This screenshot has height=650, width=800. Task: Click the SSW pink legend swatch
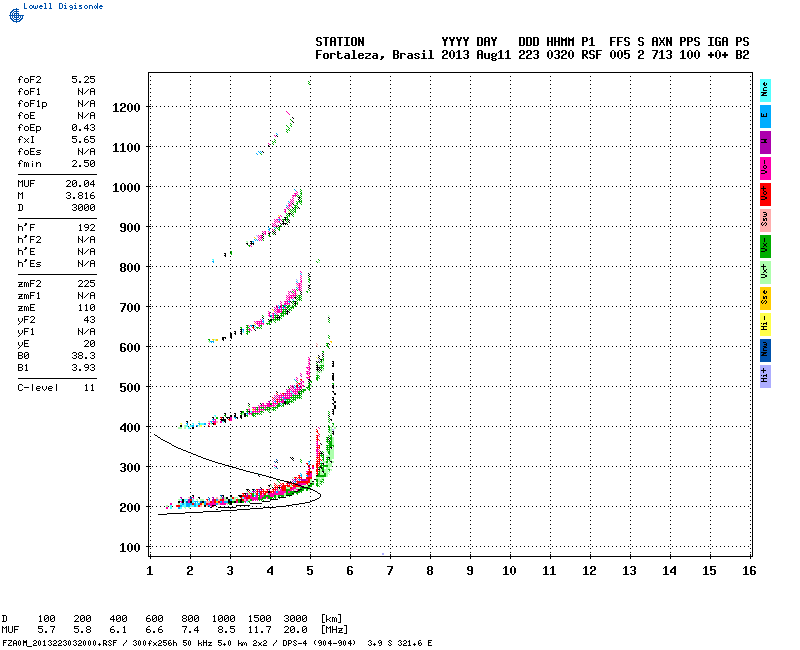(765, 220)
